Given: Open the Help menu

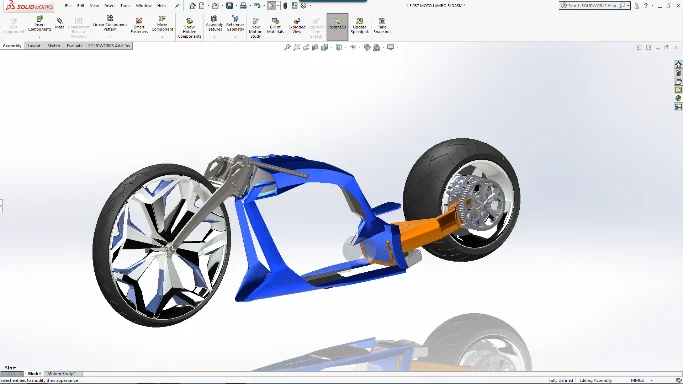Looking at the screenshot, I should pyautogui.click(x=161, y=6).
